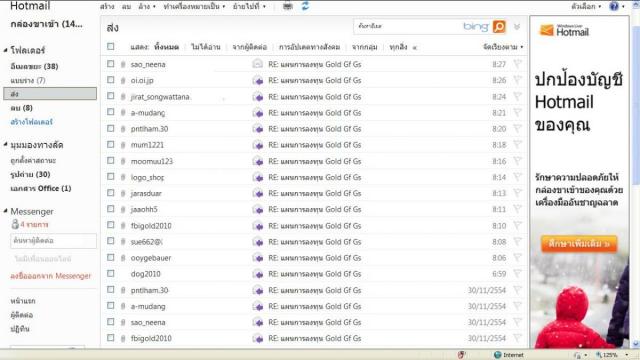This screenshot has height=360, width=640.
Task: Open the อีเมลขยะ (38) folder
Action: point(34,66)
